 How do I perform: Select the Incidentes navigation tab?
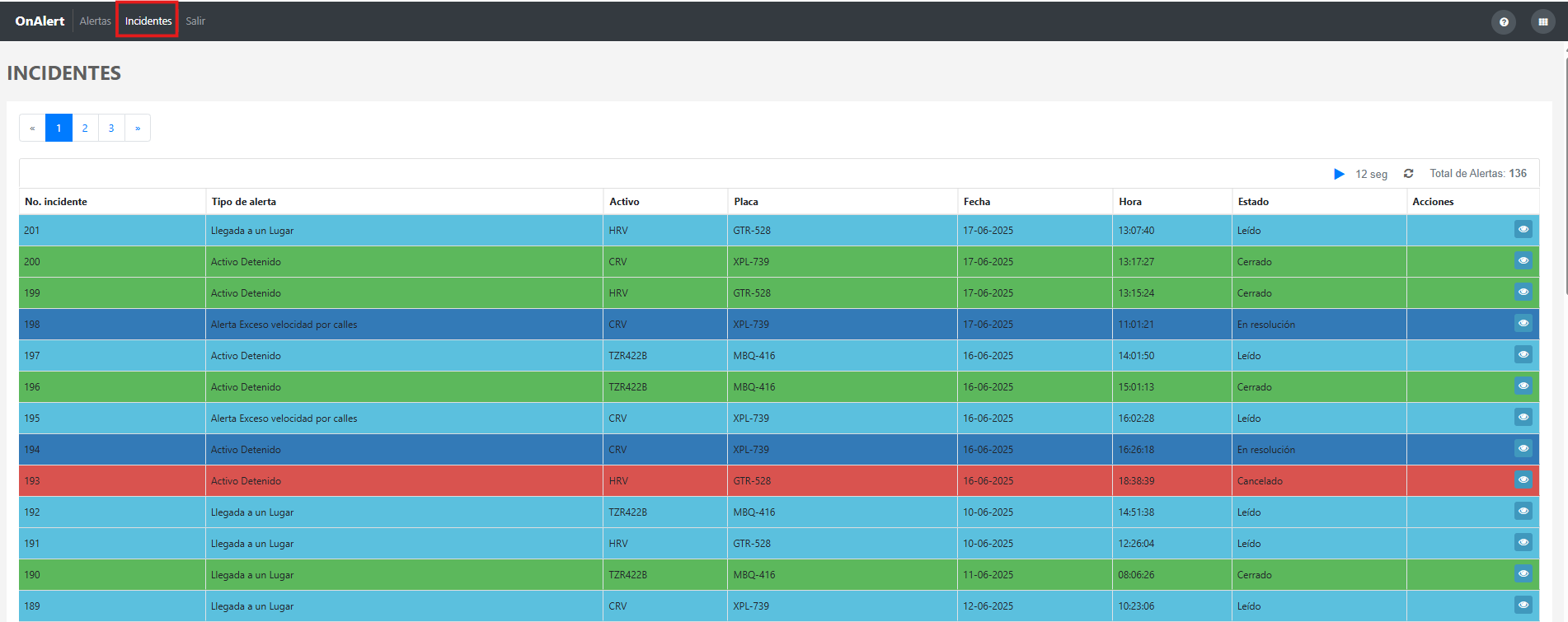tap(148, 21)
